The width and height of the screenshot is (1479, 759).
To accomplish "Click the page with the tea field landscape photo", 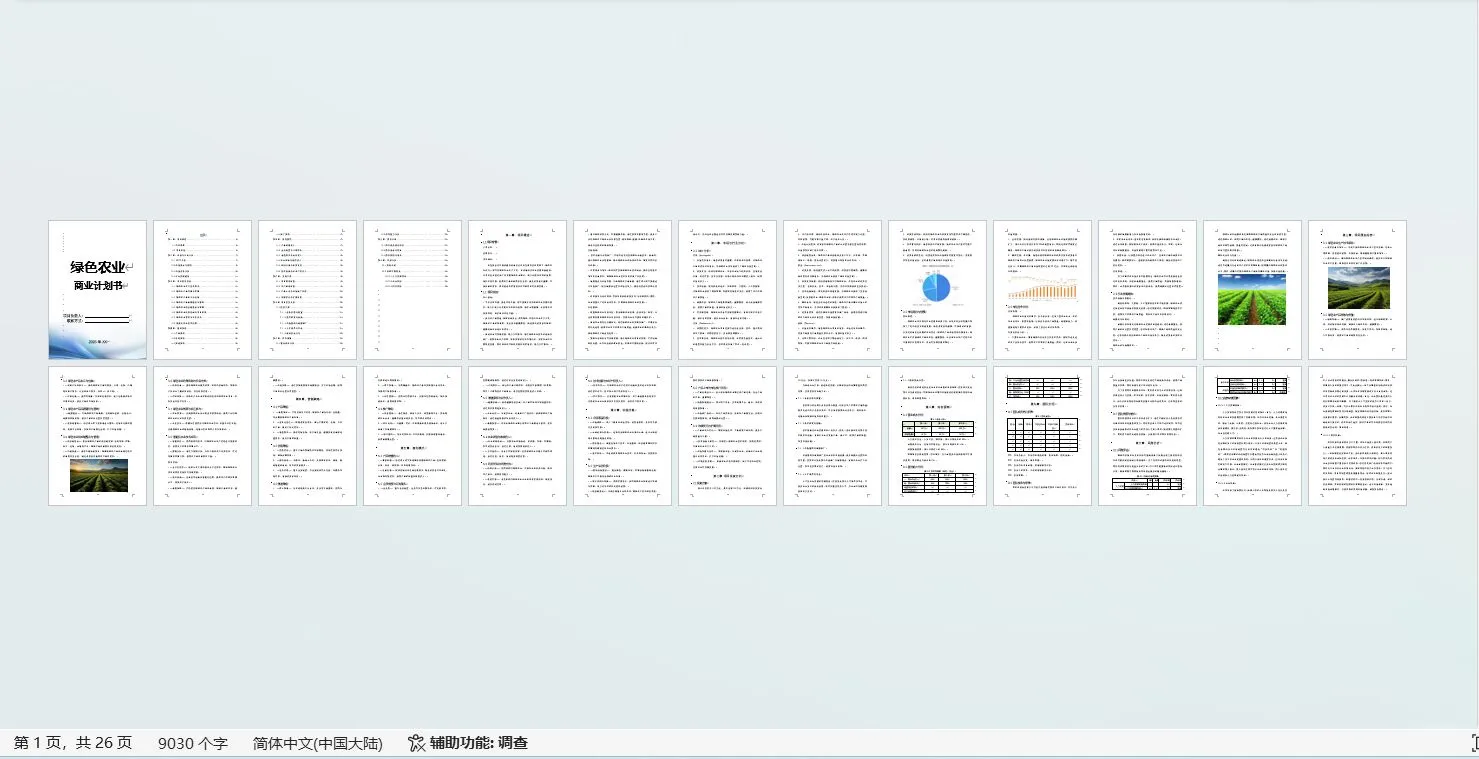I will point(1357,290).
